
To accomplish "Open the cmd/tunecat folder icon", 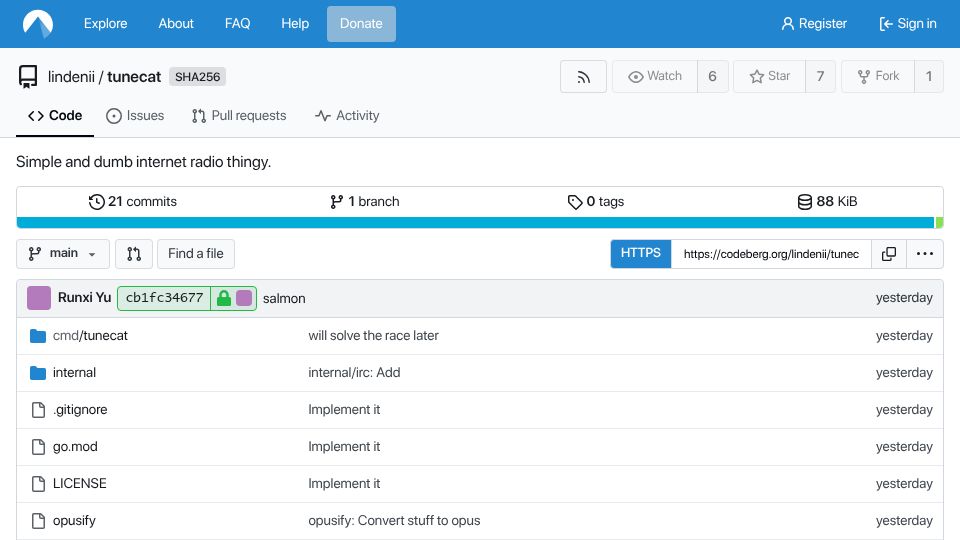I will pos(38,336).
